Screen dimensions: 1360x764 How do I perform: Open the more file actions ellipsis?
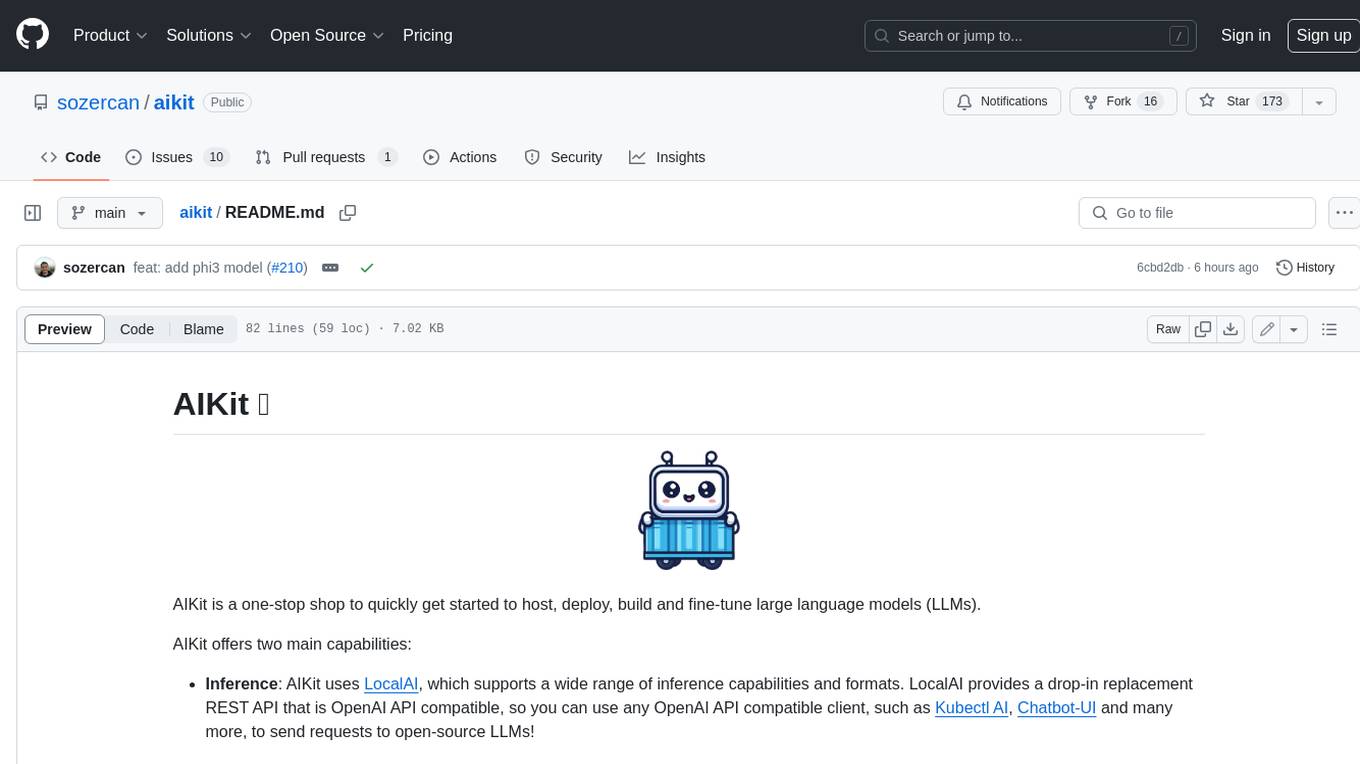[1344, 213]
